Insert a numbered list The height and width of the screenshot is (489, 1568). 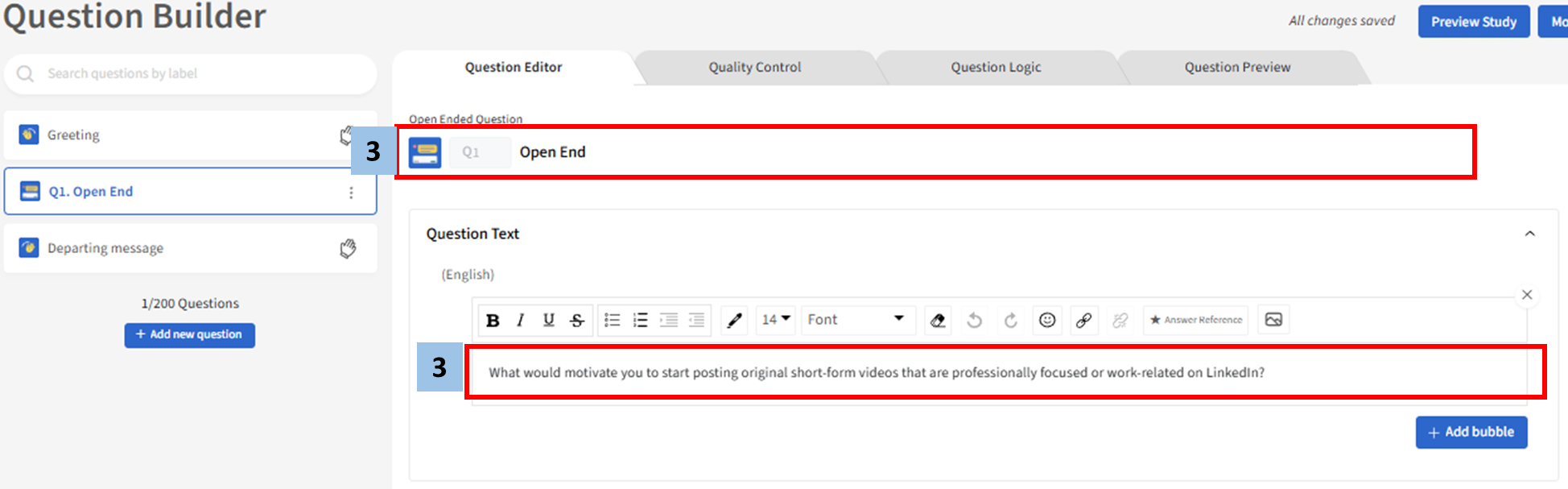pos(641,321)
